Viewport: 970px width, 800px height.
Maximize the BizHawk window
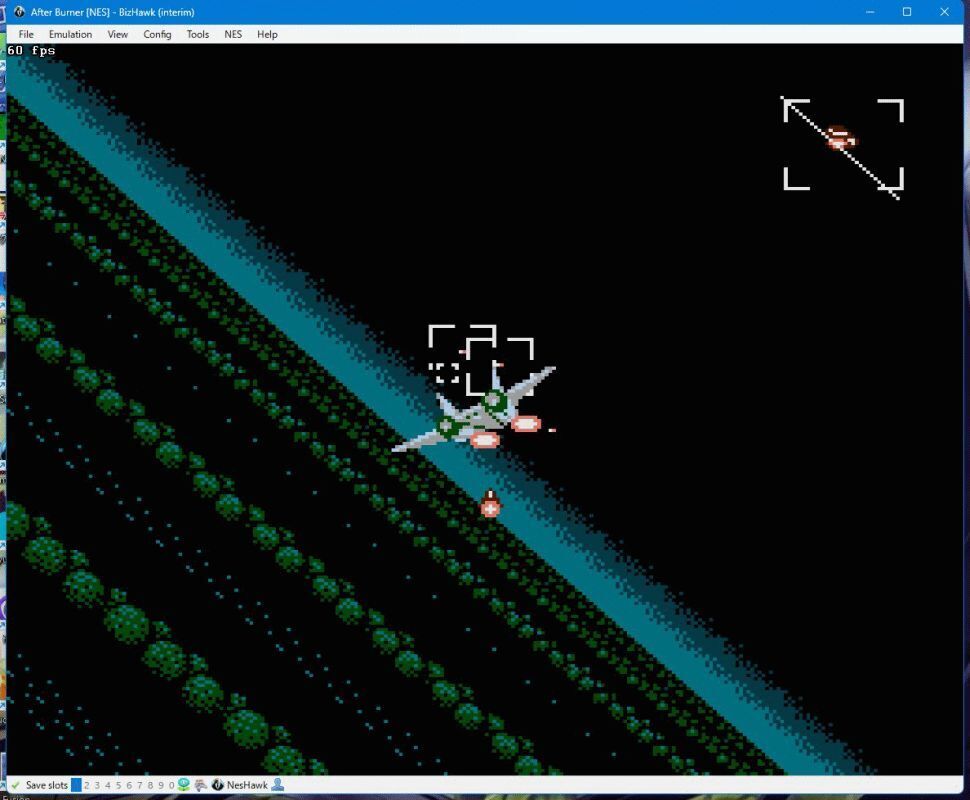[907, 12]
